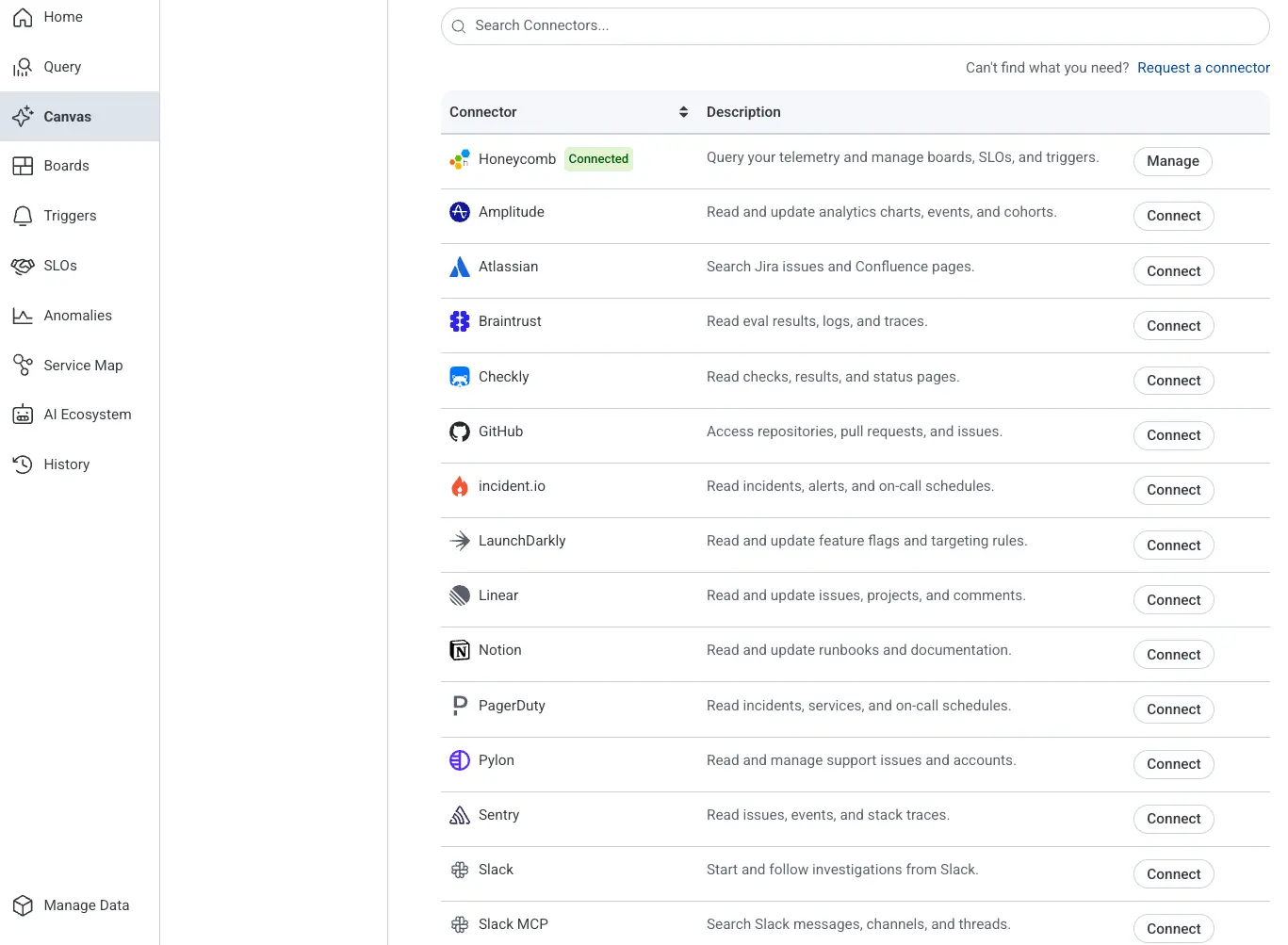1288x945 pixels.
Task: Go to Anomalies in the sidebar
Action: pyautogui.click(x=79, y=316)
